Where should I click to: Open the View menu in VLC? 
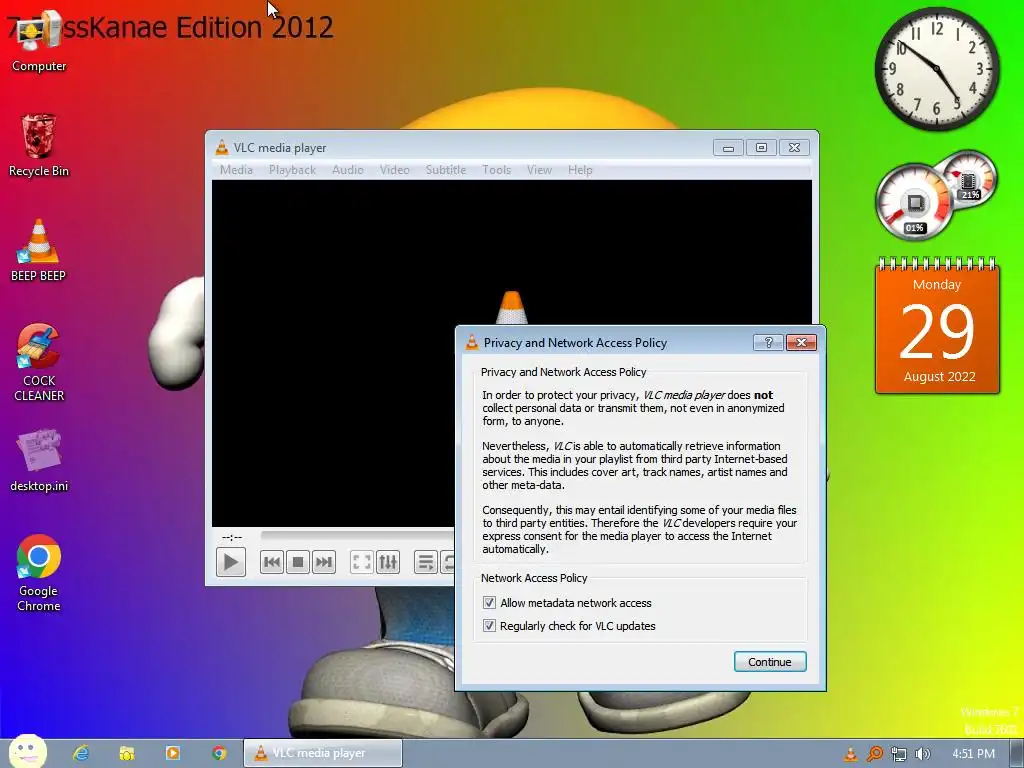[539, 170]
